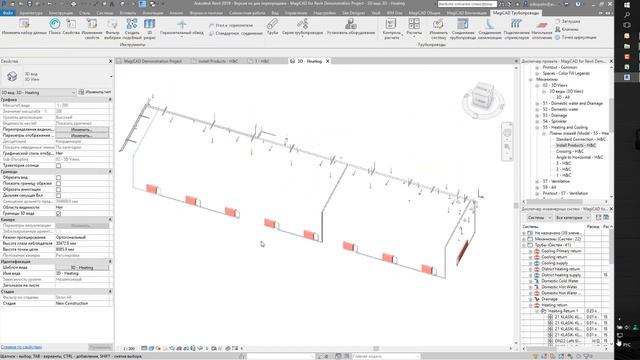Click the Соединение трубопровода icon
Screen dimensions: 640x360
(x=463, y=29)
